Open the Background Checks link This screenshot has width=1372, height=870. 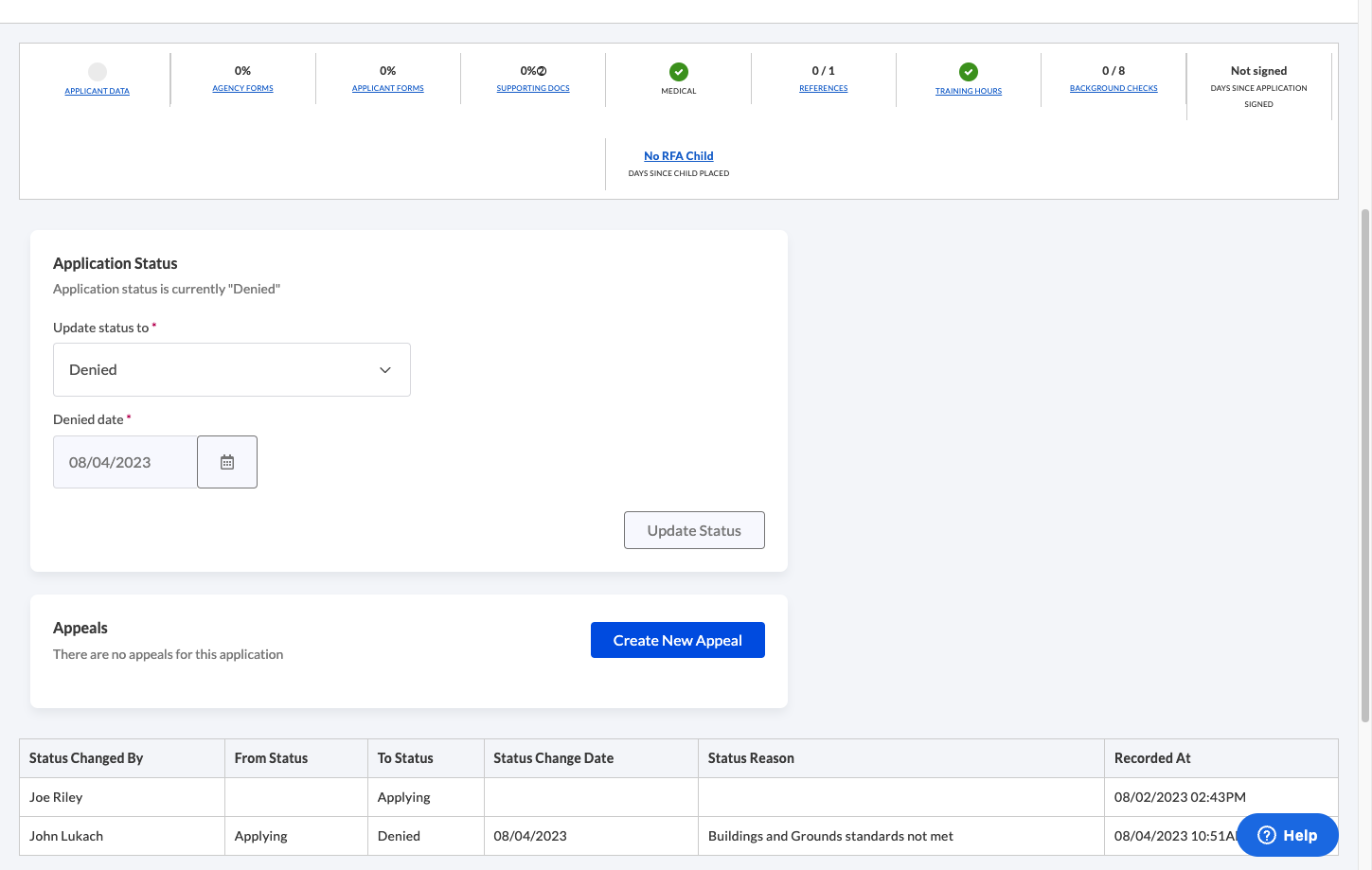pyautogui.click(x=1114, y=88)
